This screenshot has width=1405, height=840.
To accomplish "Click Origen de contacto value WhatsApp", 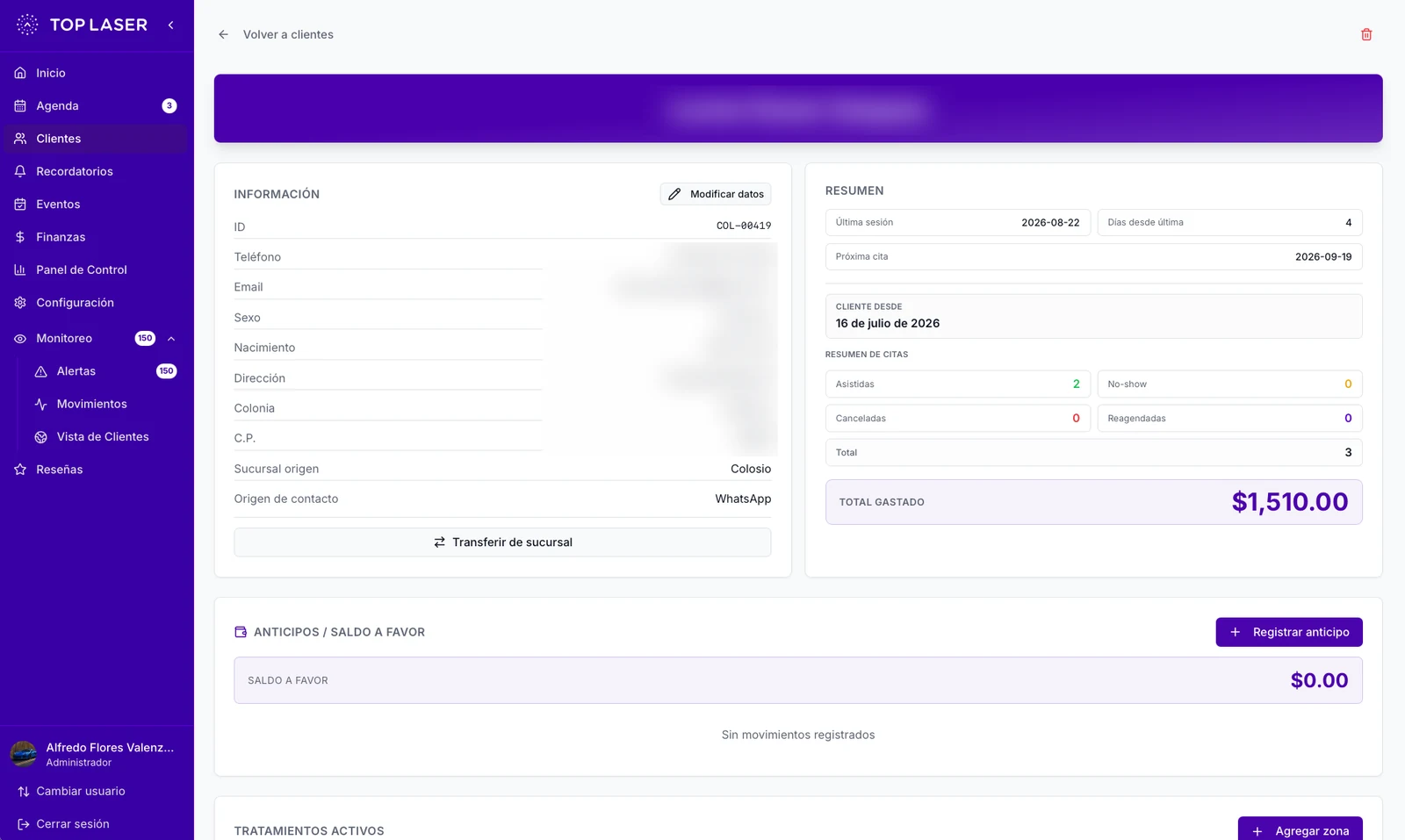I will click(743, 499).
